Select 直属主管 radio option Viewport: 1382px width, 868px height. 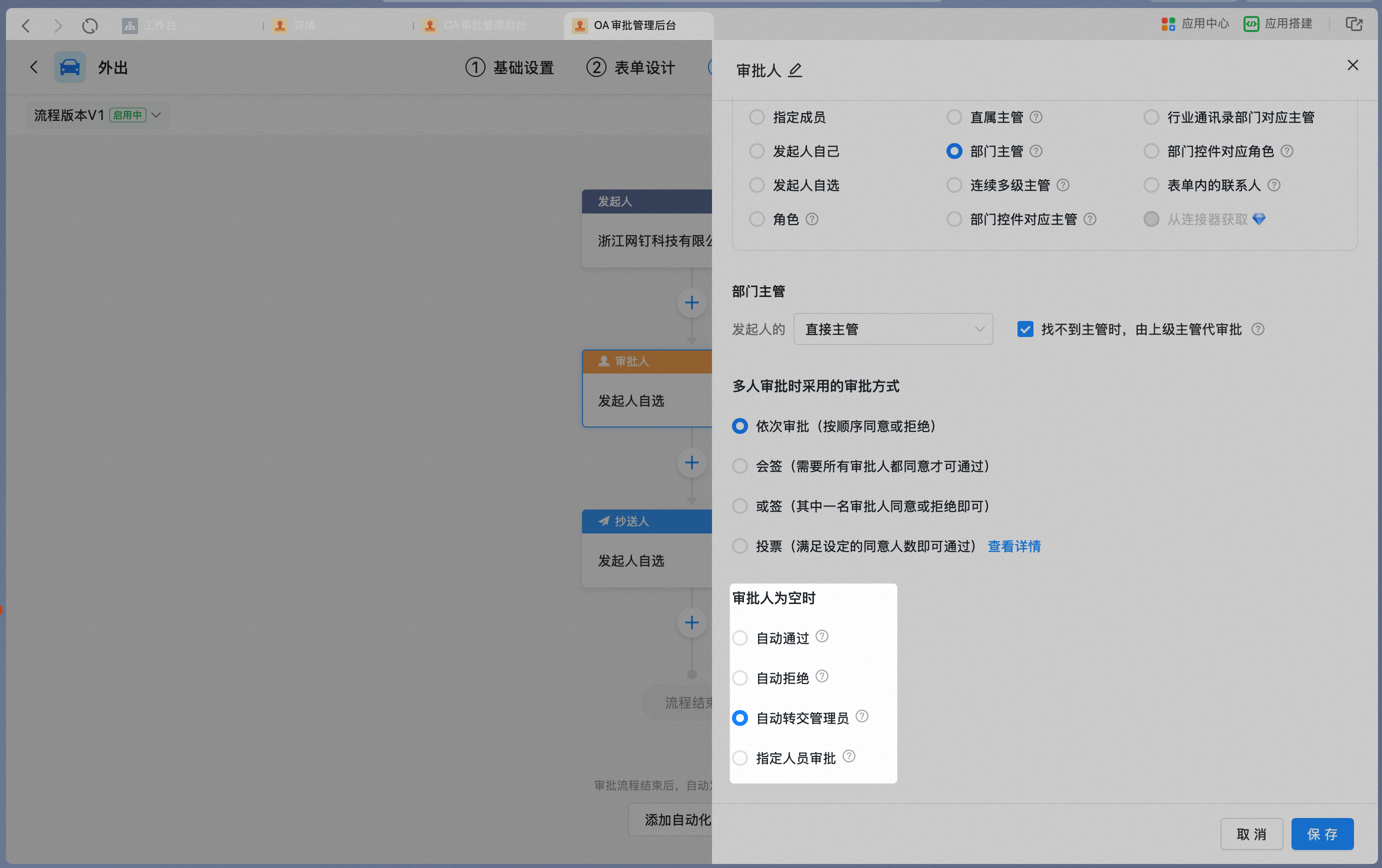click(954, 117)
